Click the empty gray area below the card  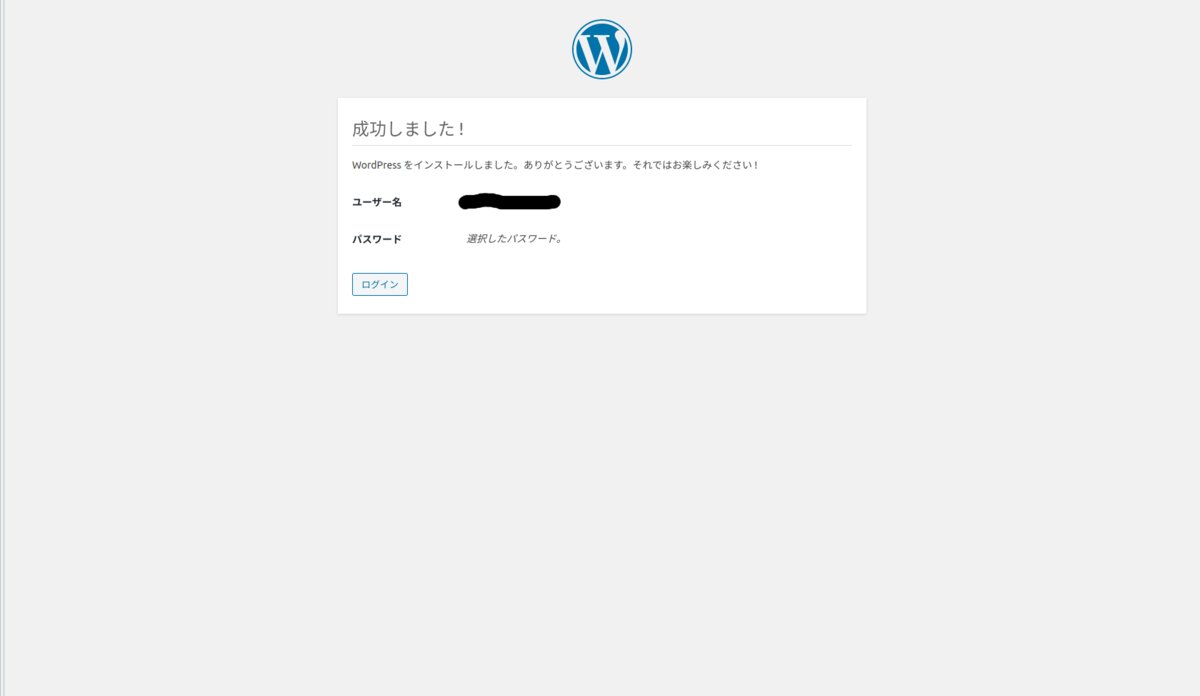tap(602, 500)
